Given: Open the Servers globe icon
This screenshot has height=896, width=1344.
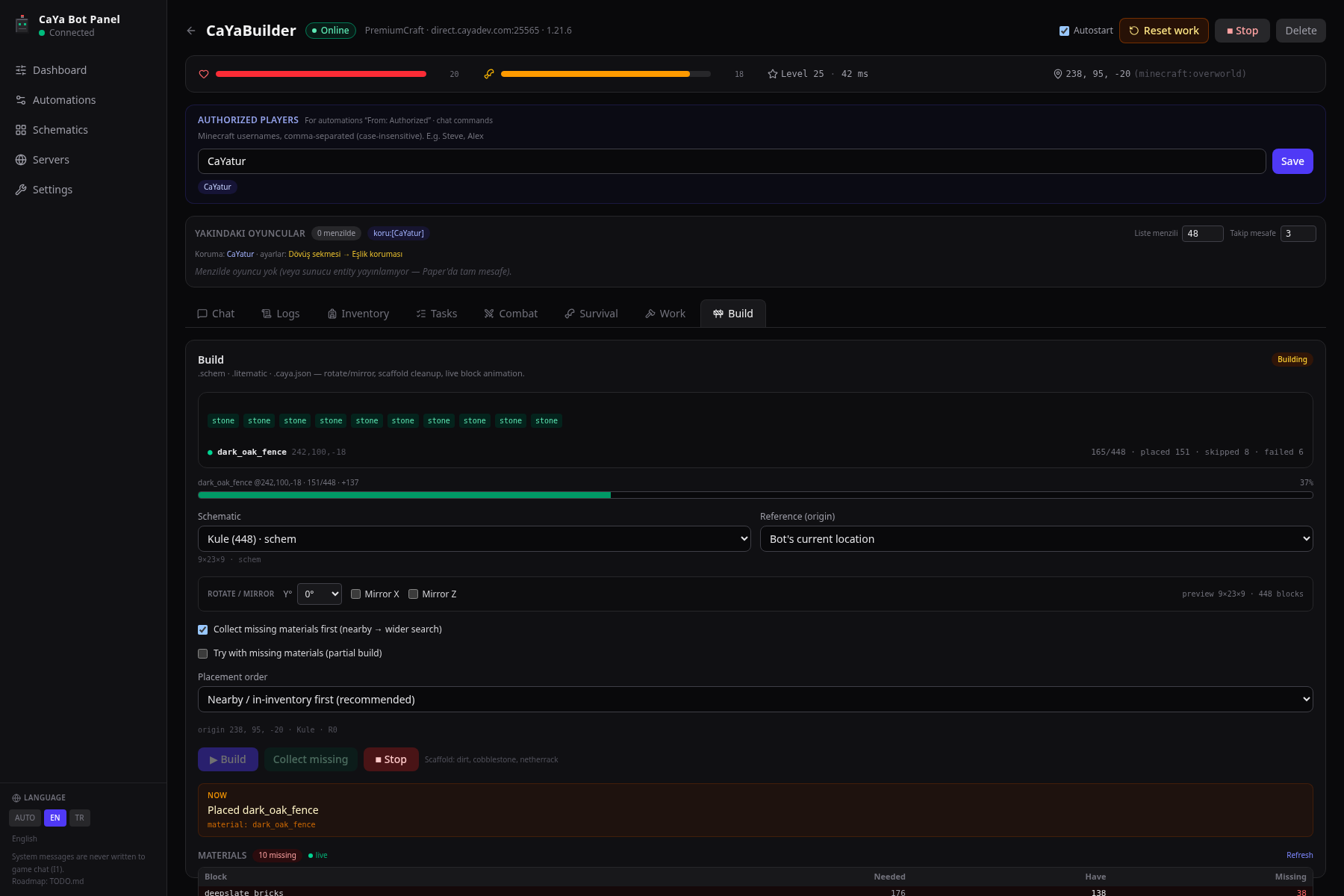Looking at the screenshot, I should [21, 160].
